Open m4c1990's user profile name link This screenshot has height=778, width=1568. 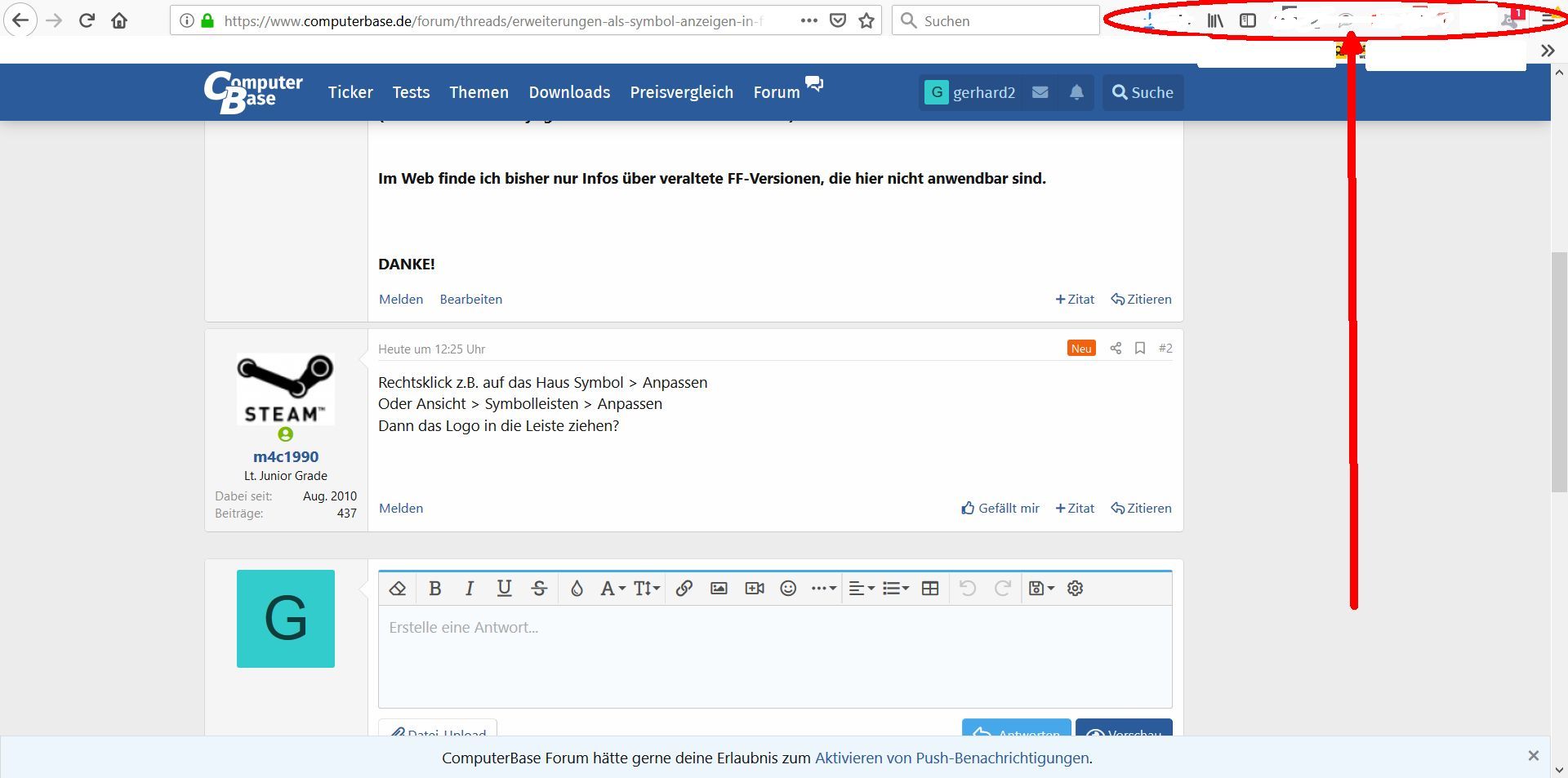[286, 457]
